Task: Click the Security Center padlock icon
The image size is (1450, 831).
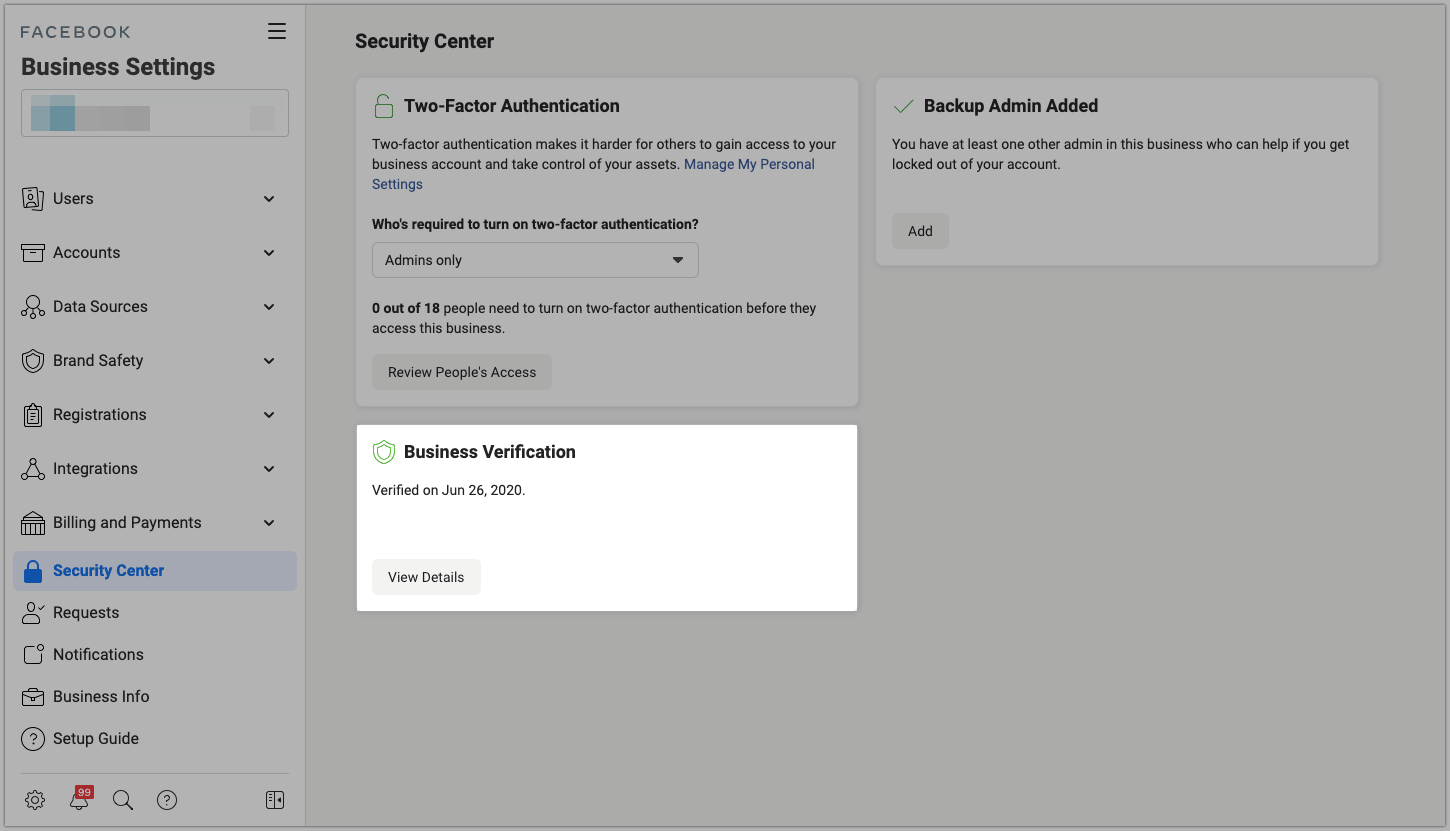Action: tap(33, 571)
